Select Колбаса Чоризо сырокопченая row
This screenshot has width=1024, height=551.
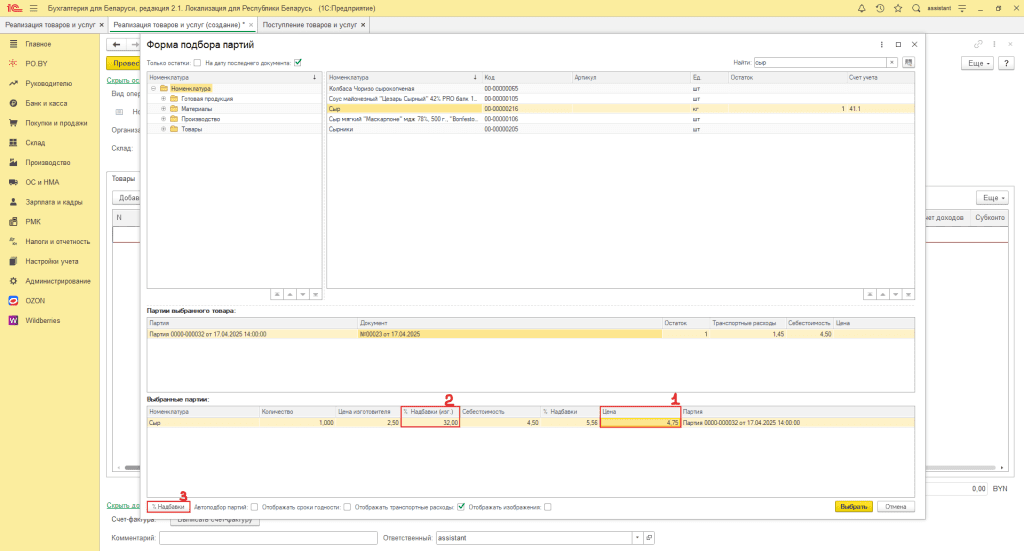click(x=620, y=88)
